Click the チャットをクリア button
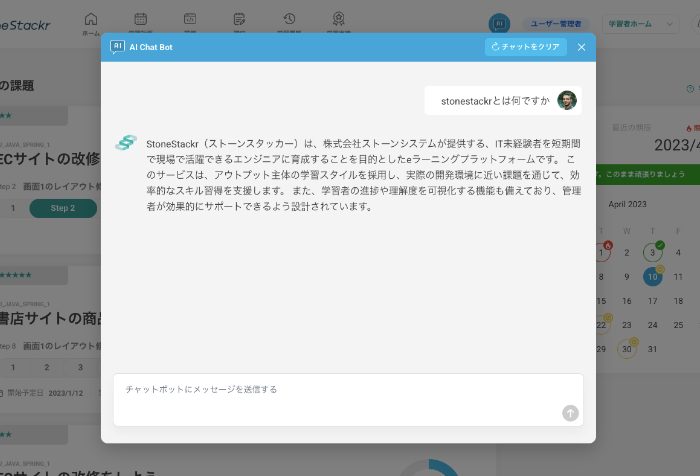Image resolution: width=700 pixels, height=476 pixels. [525, 47]
